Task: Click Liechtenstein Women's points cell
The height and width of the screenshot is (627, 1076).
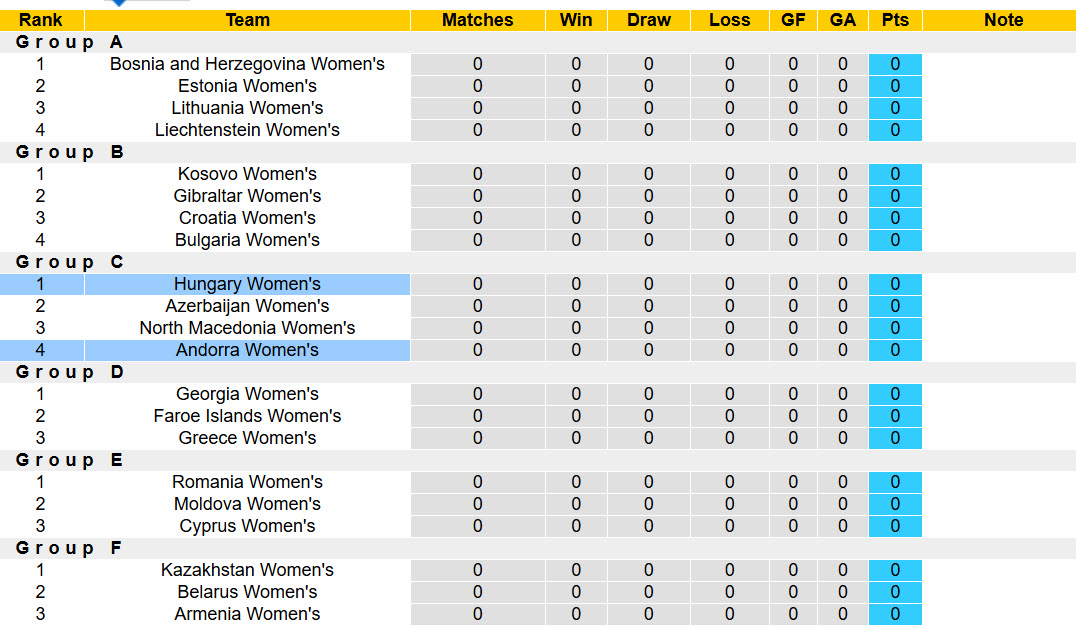Action: 895,130
